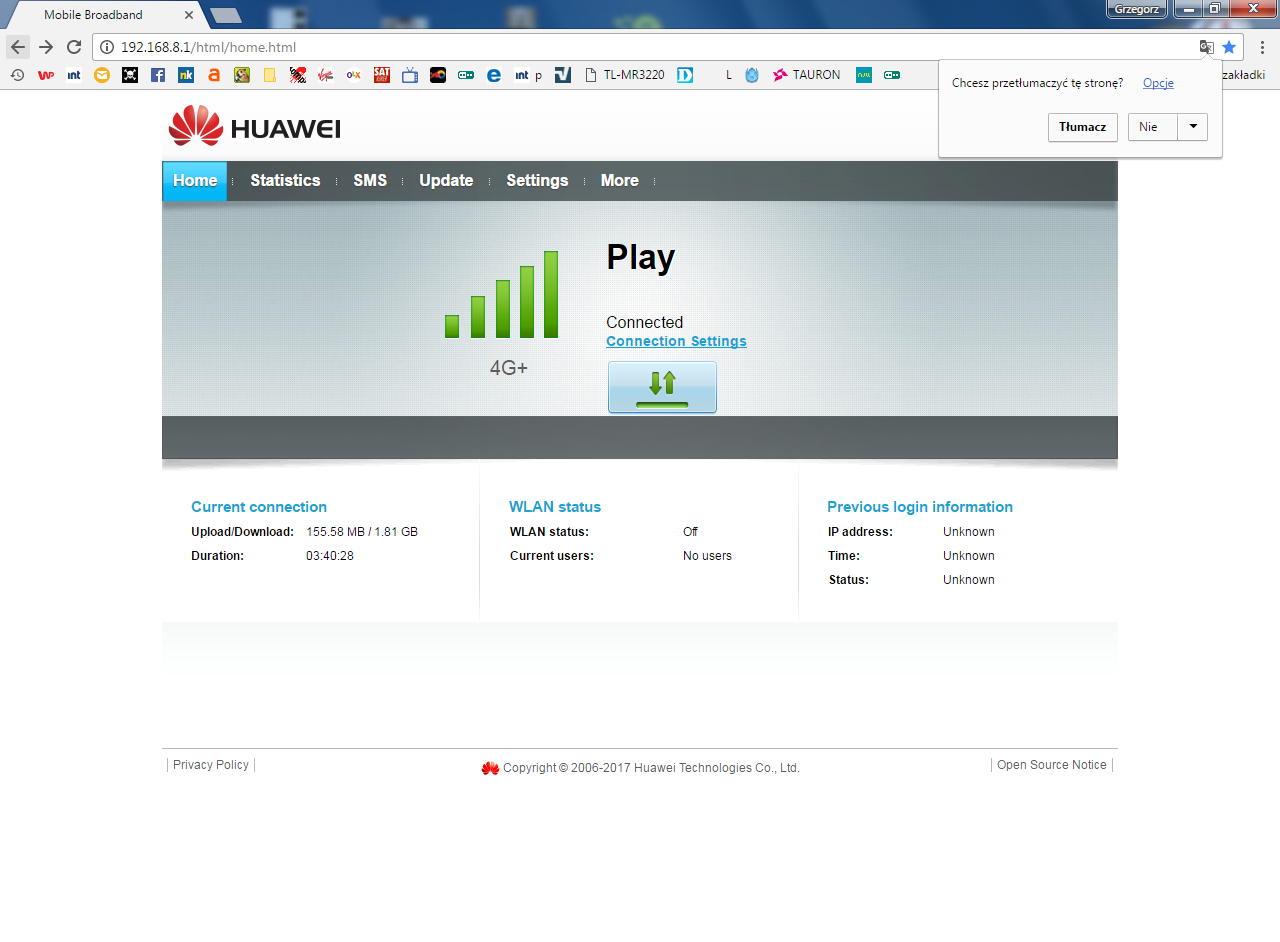Open the Privacy Policy link
This screenshot has width=1280, height=942.
pos(211,765)
